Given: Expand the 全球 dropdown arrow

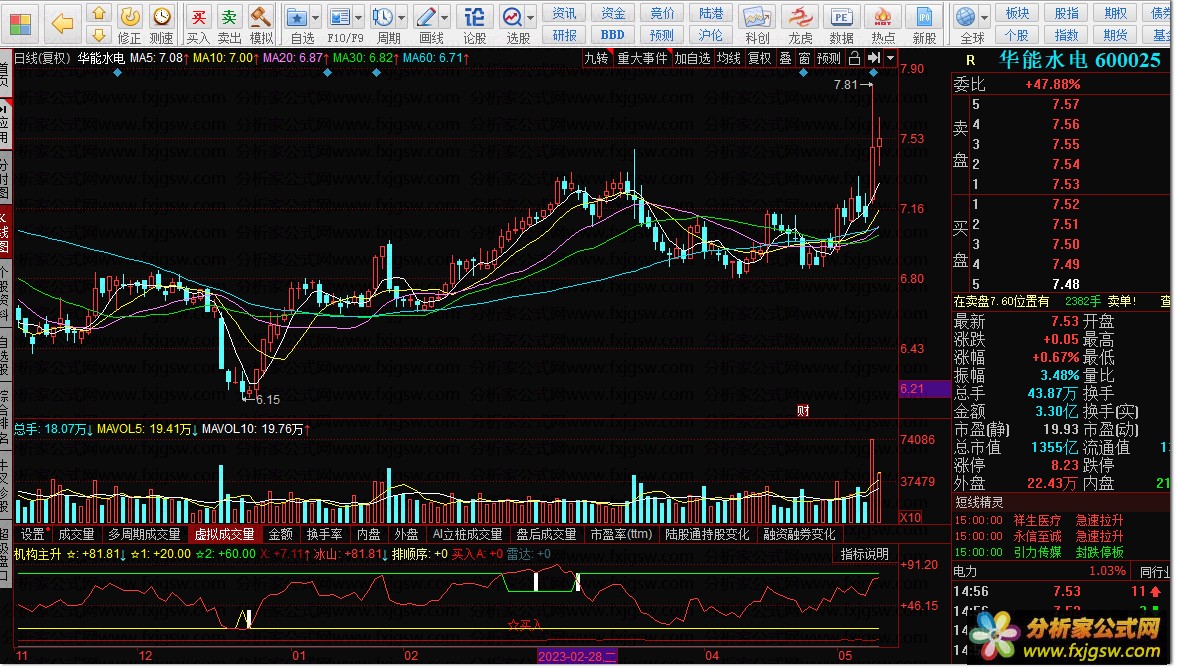Looking at the screenshot, I should [x=984, y=17].
